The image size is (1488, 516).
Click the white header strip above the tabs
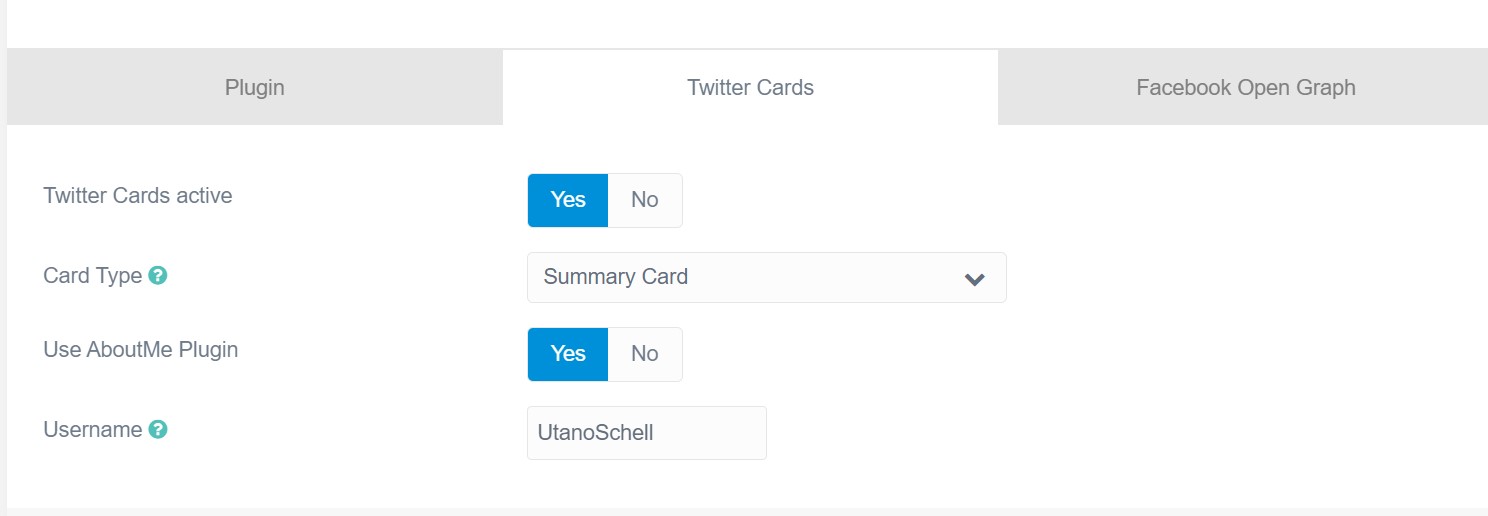tap(744, 24)
